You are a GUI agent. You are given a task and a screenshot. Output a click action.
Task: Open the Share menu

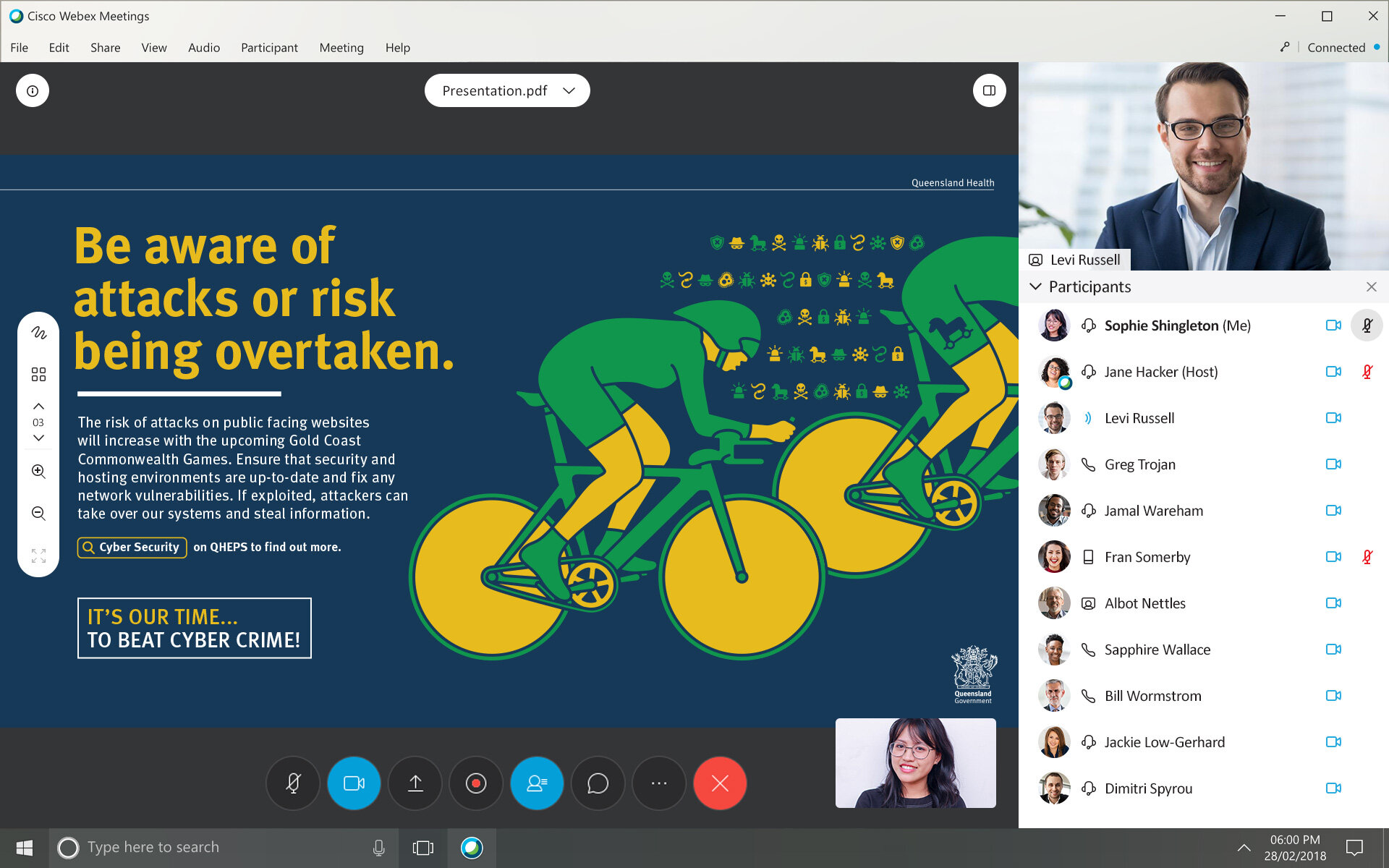[x=105, y=48]
